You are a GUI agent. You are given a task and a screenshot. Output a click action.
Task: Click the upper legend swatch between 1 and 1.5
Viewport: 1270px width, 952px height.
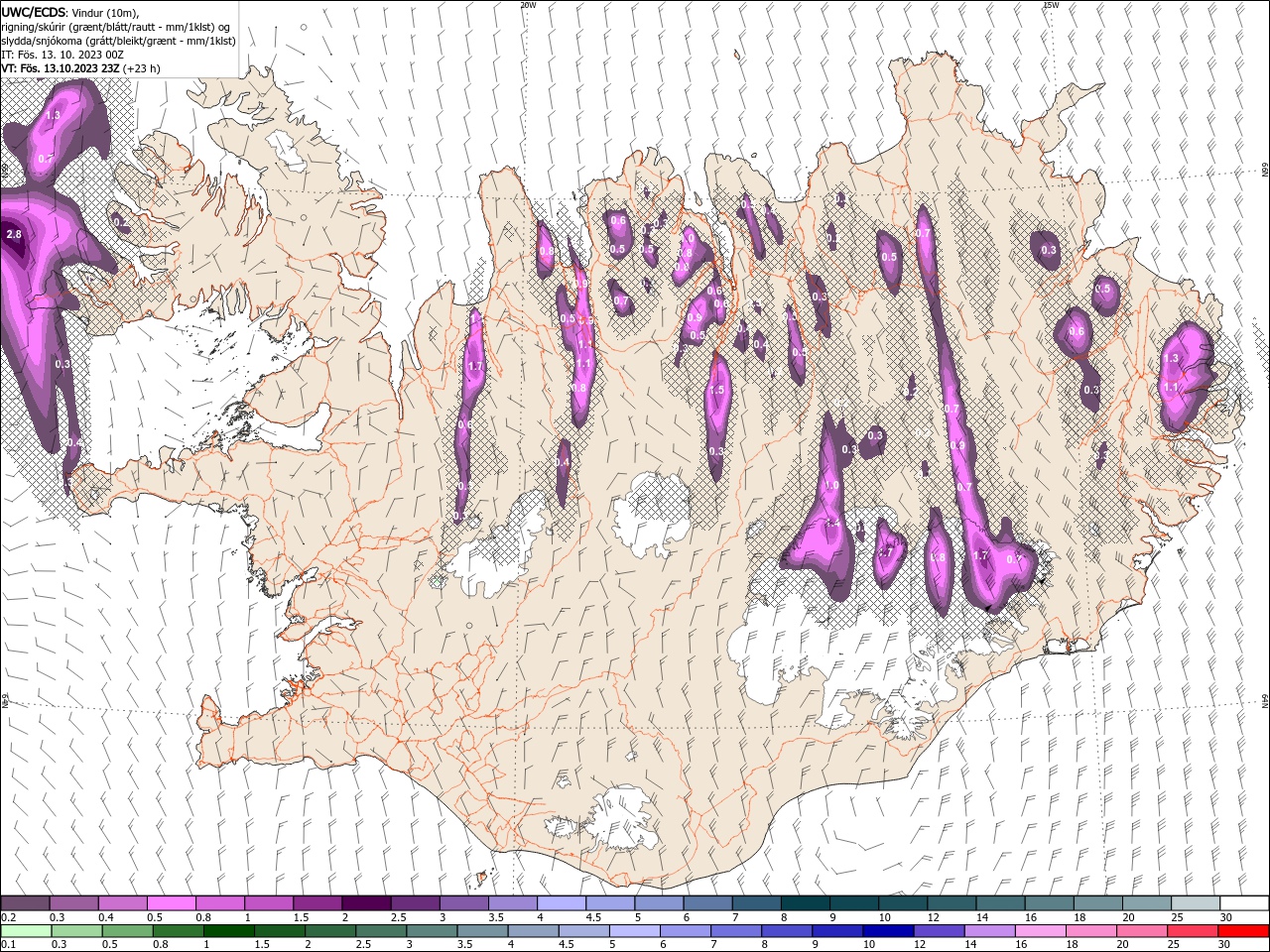point(269,903)
